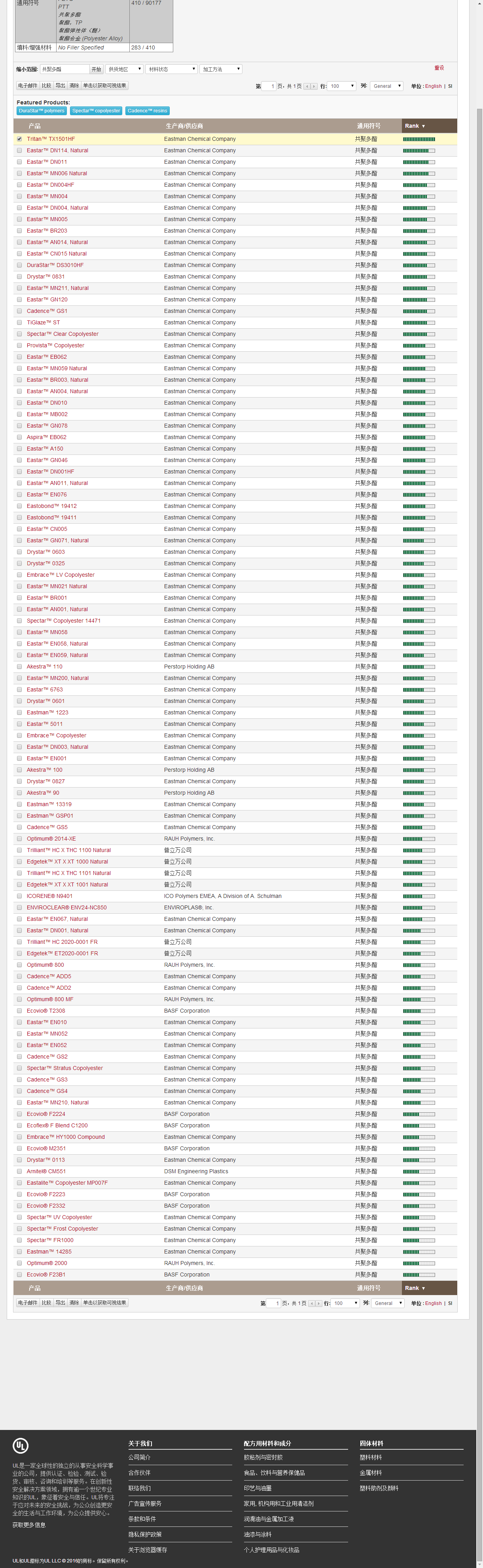483x1568 pixels.
Task: Click the 重设 reset link
Action: click(439, 68)
